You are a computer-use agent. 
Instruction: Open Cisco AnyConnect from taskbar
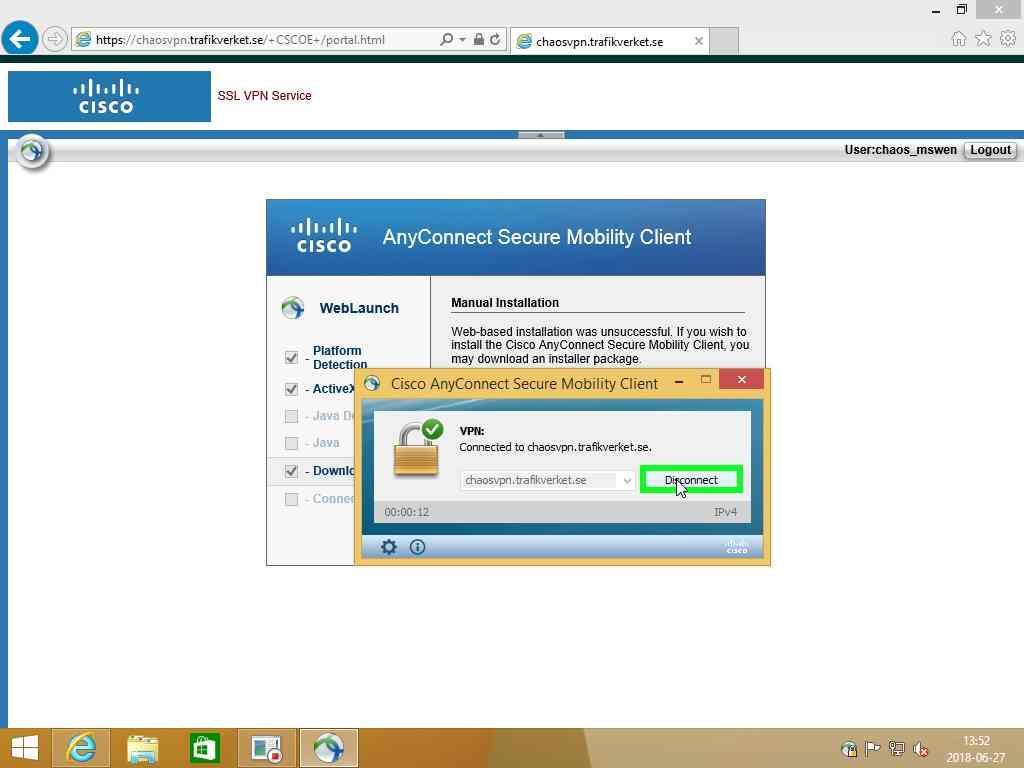pyautogui.click(x=328, y=748)
